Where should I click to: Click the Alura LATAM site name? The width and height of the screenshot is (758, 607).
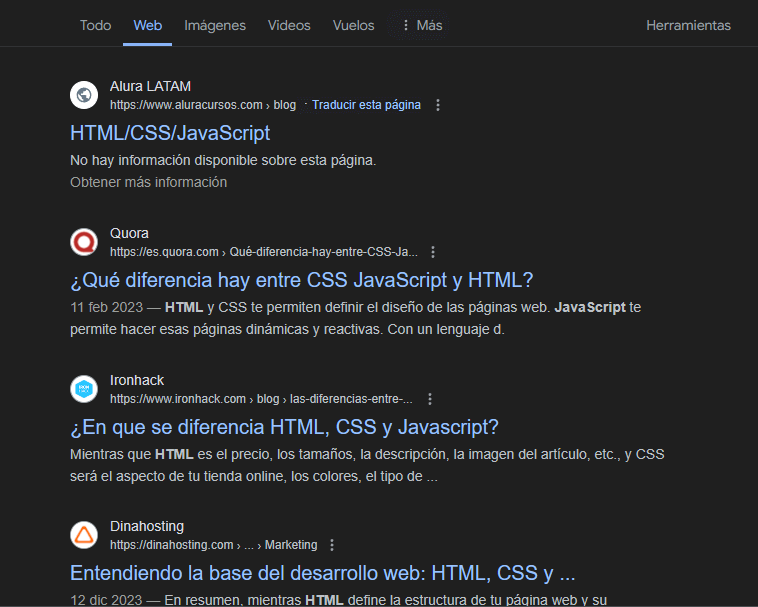coord(150,86)
